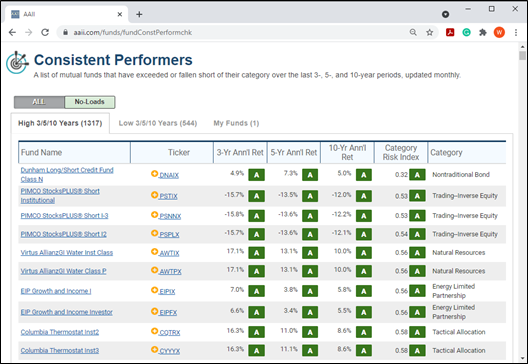Viewport: 528px width, 364px height.
Task: Open the zoom magnifier in address bar
Action: pos(413,32)
